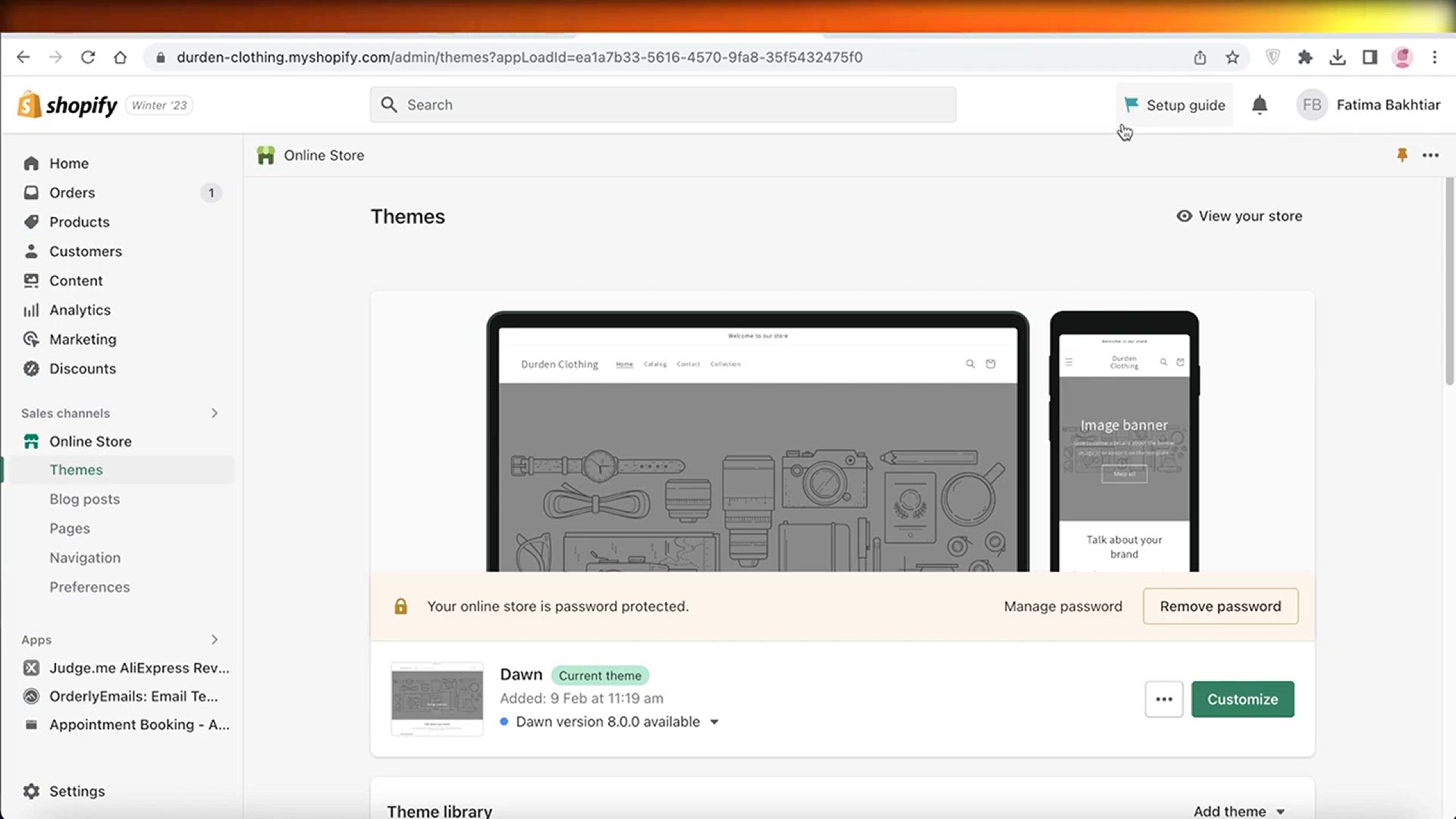Open browser downloads icon
This screenshot has height=819, width=1456.
click(1338, 57)
